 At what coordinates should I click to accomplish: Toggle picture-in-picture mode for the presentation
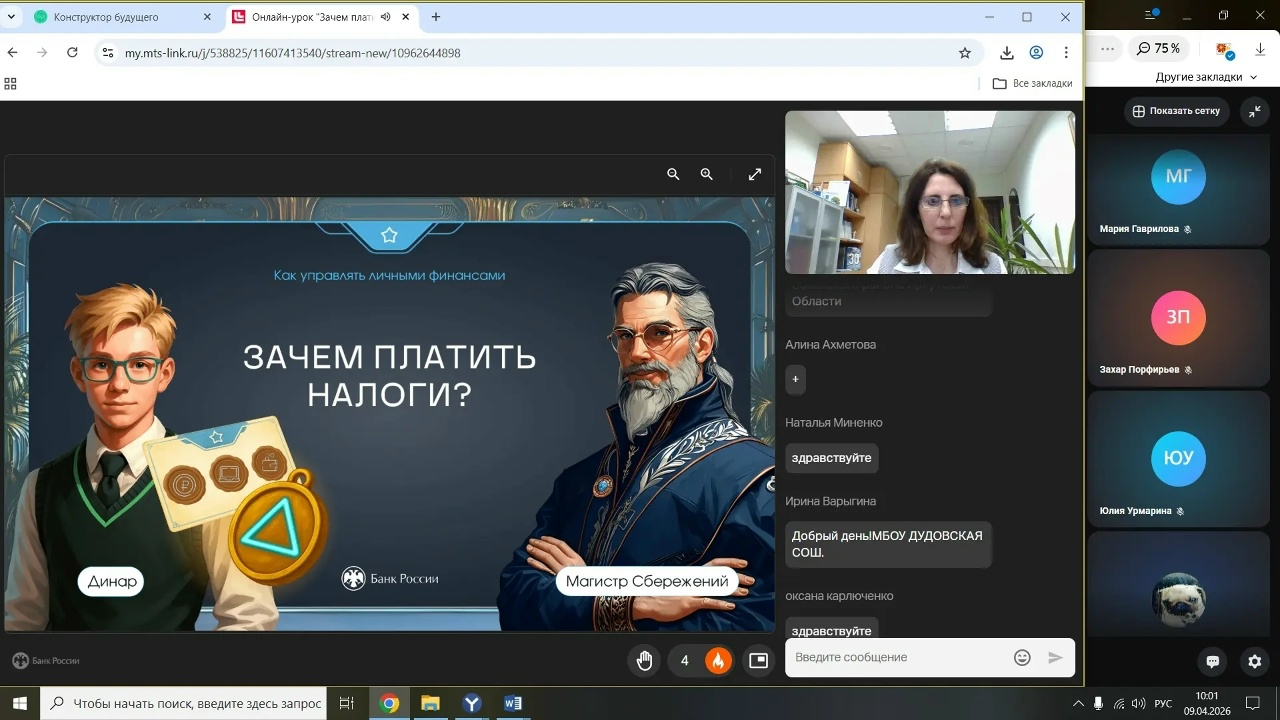click(x=758, y=660)
